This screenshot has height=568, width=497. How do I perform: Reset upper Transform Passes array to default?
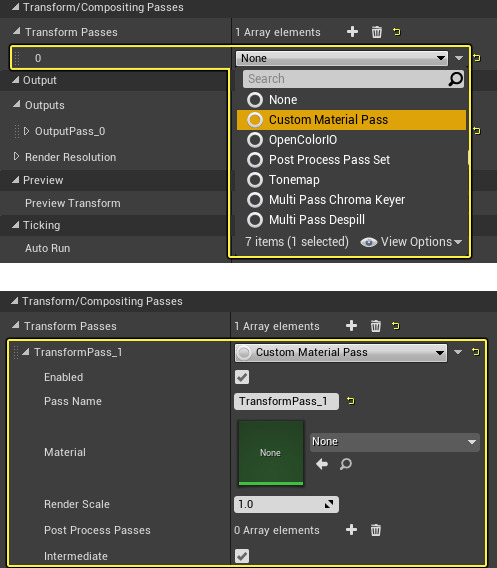tap(397, 32)
